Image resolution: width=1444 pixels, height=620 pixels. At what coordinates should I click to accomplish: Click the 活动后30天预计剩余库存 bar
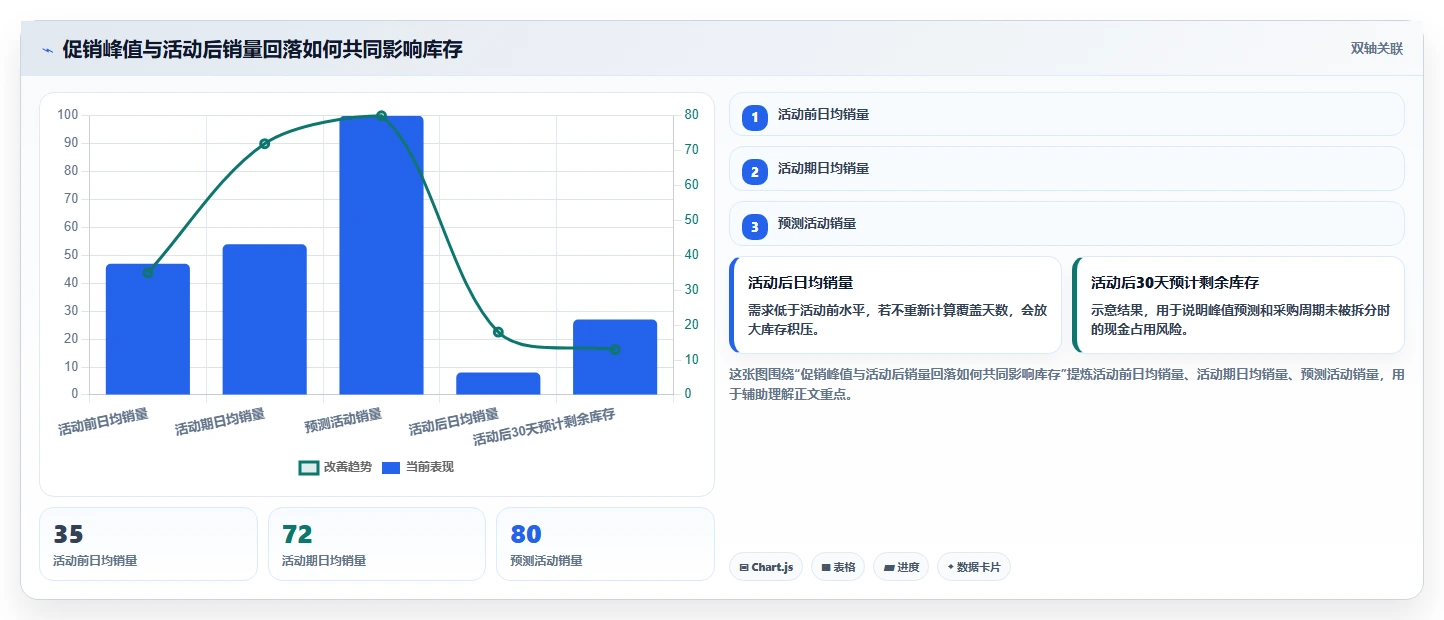(x=615, y=357)
